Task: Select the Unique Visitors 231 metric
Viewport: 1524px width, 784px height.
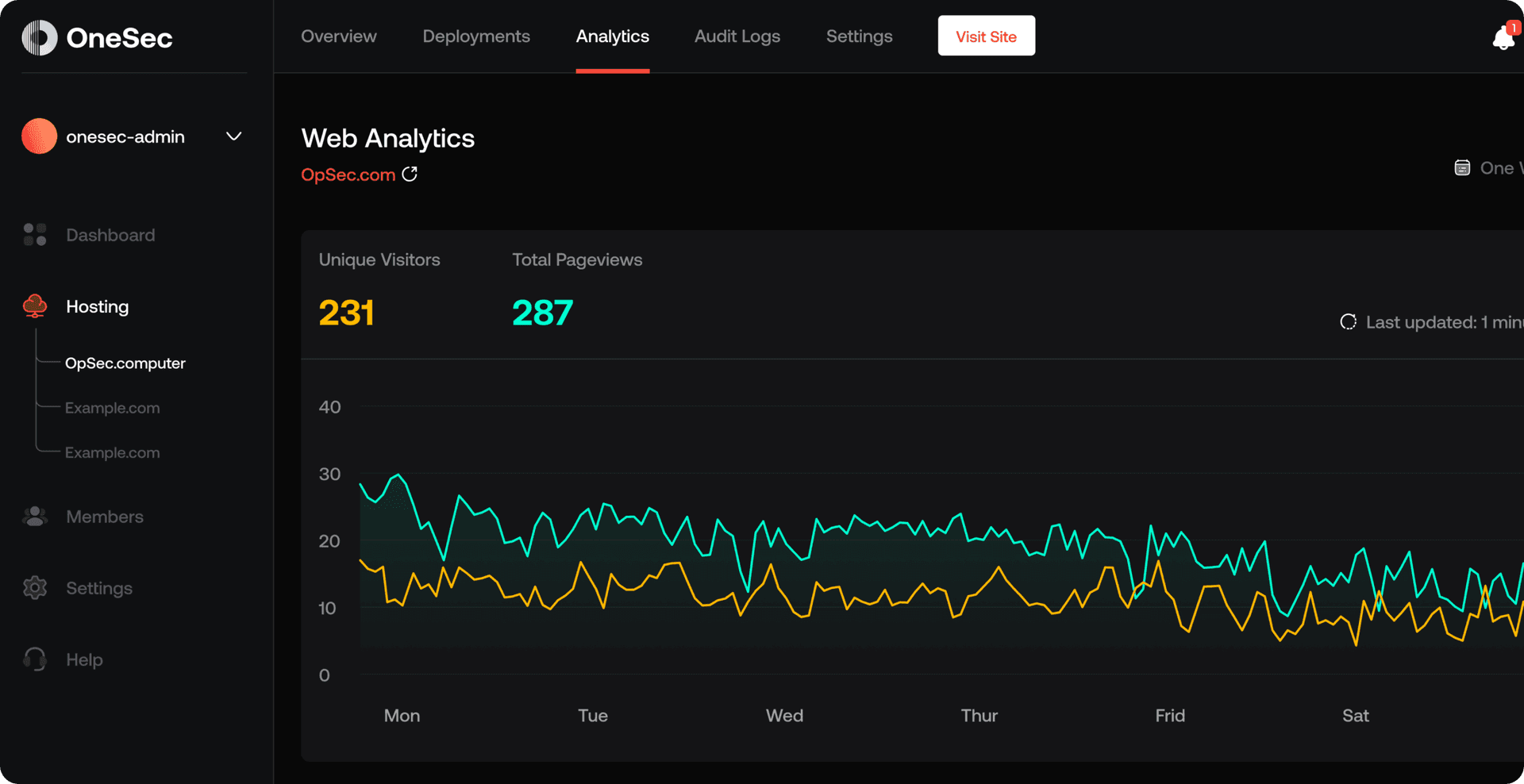Action: [x=346, y=313]
